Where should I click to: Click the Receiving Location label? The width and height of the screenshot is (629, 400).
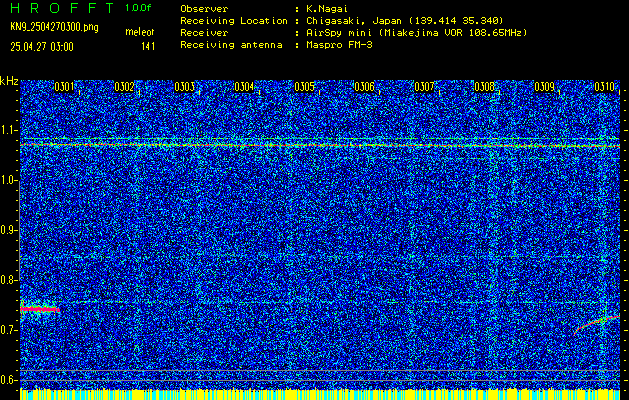point(234,21)
